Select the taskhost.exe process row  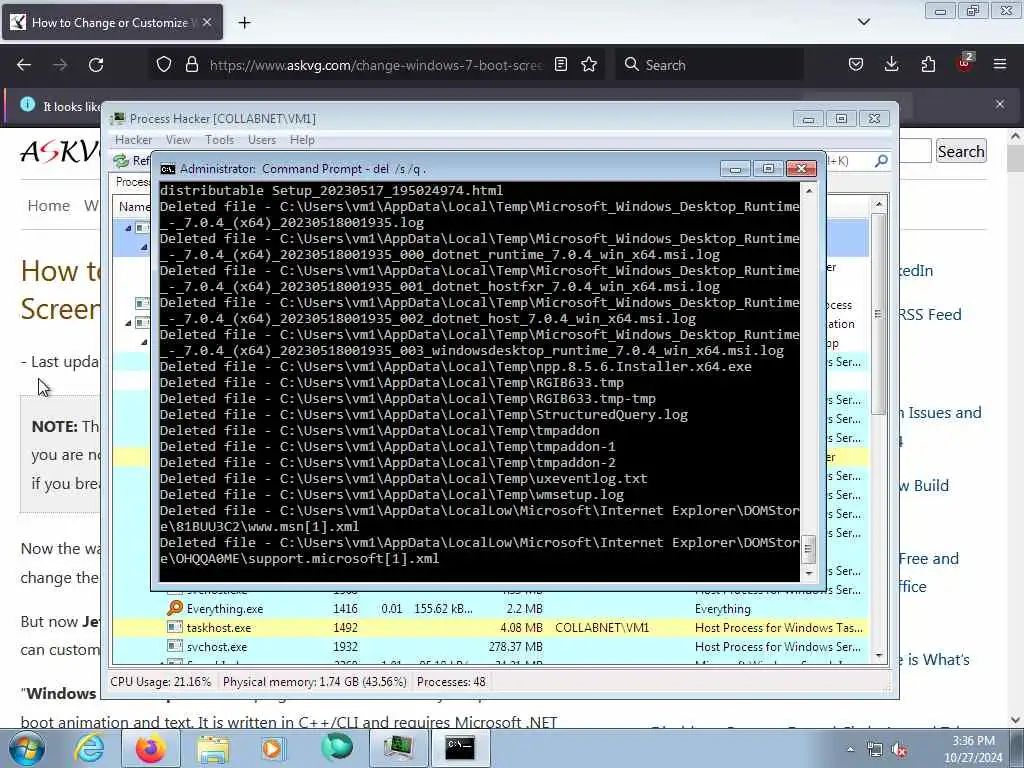490,628
